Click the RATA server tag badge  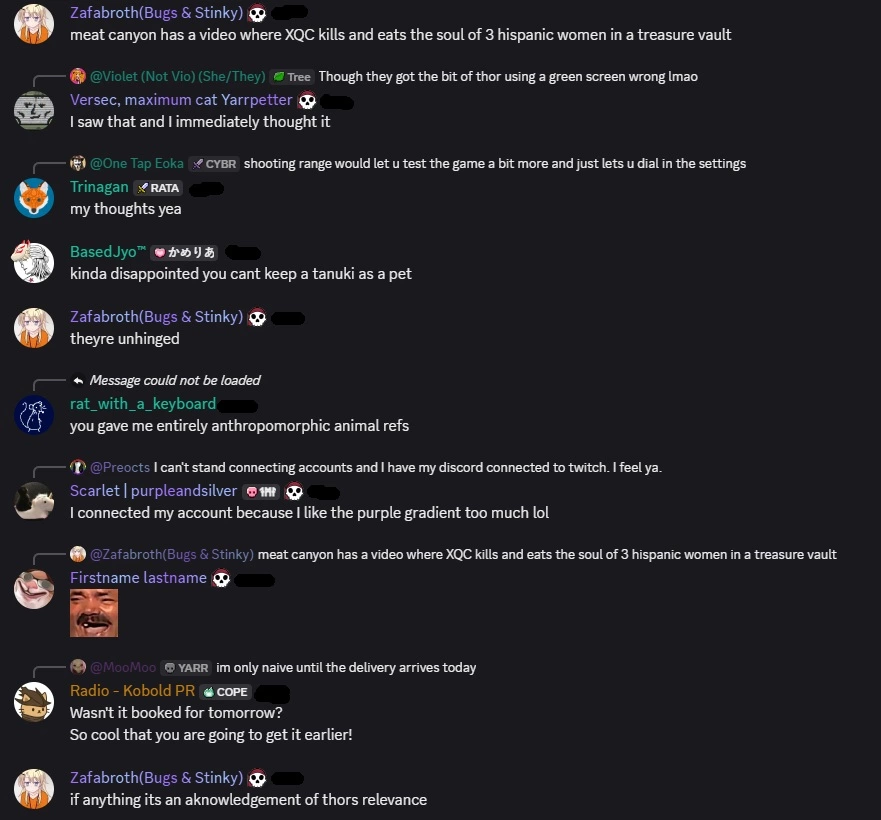click(158, 188)
